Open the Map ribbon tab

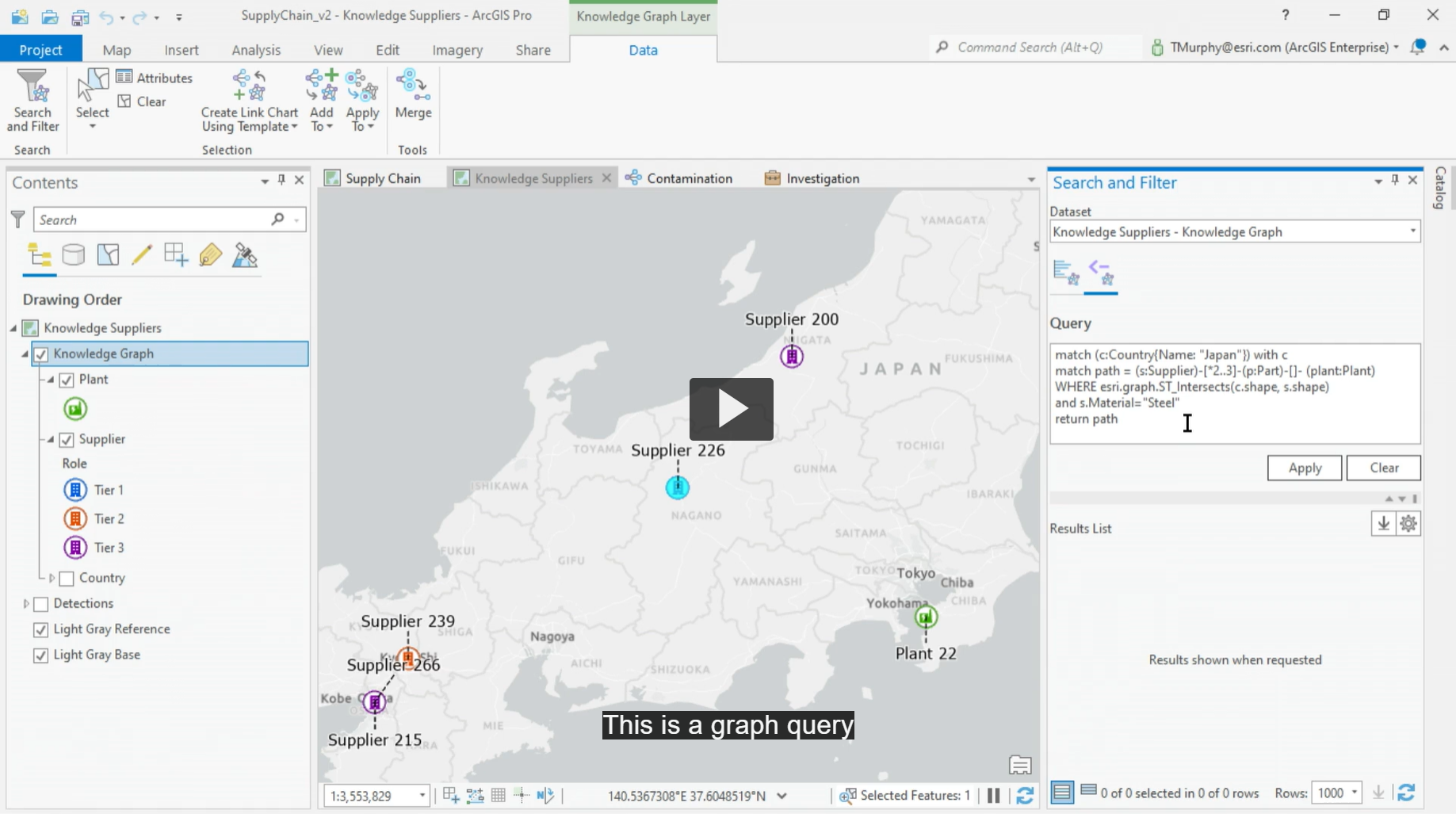117,49
